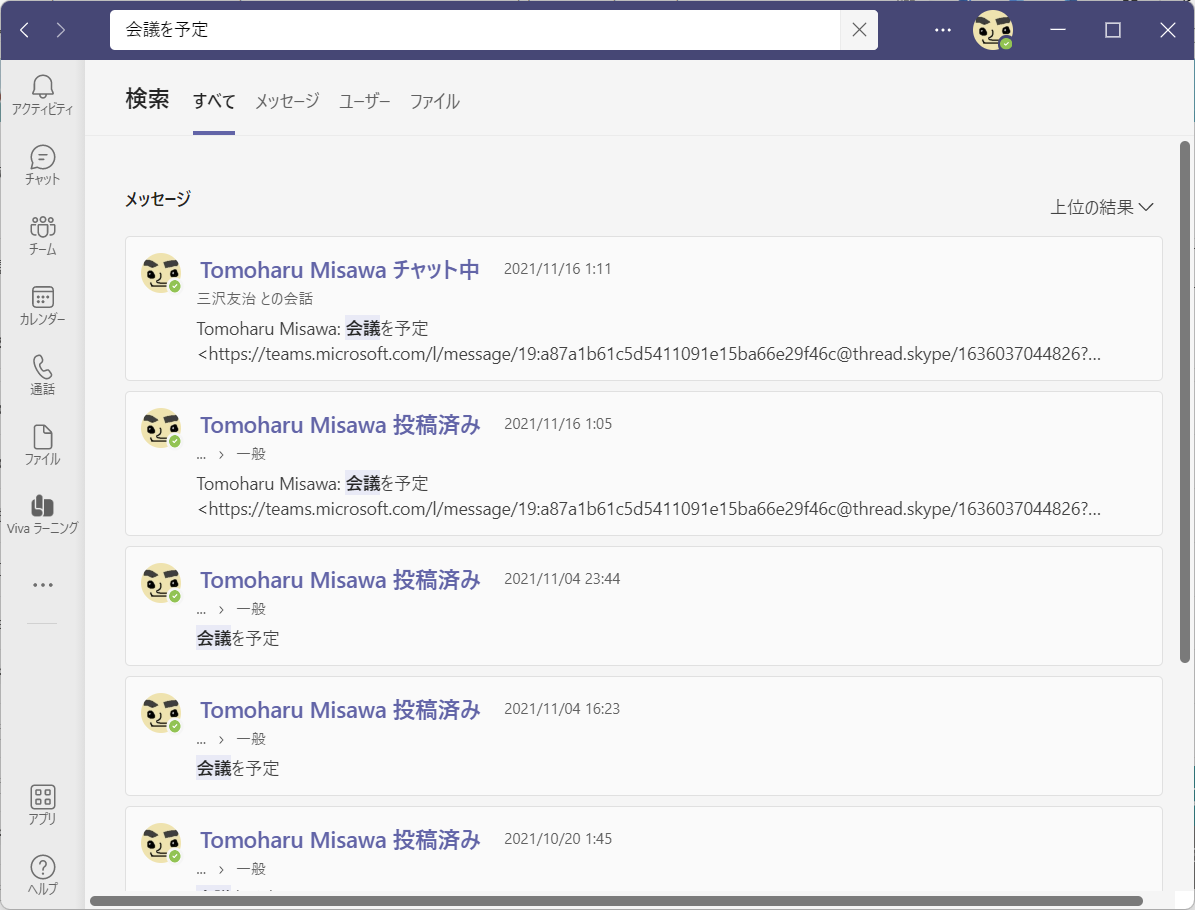This screenshot has width=1195, height=910.
Task: Click avatar of the 2021/11/16 1:05 result
Action: (x=162, y=428)
